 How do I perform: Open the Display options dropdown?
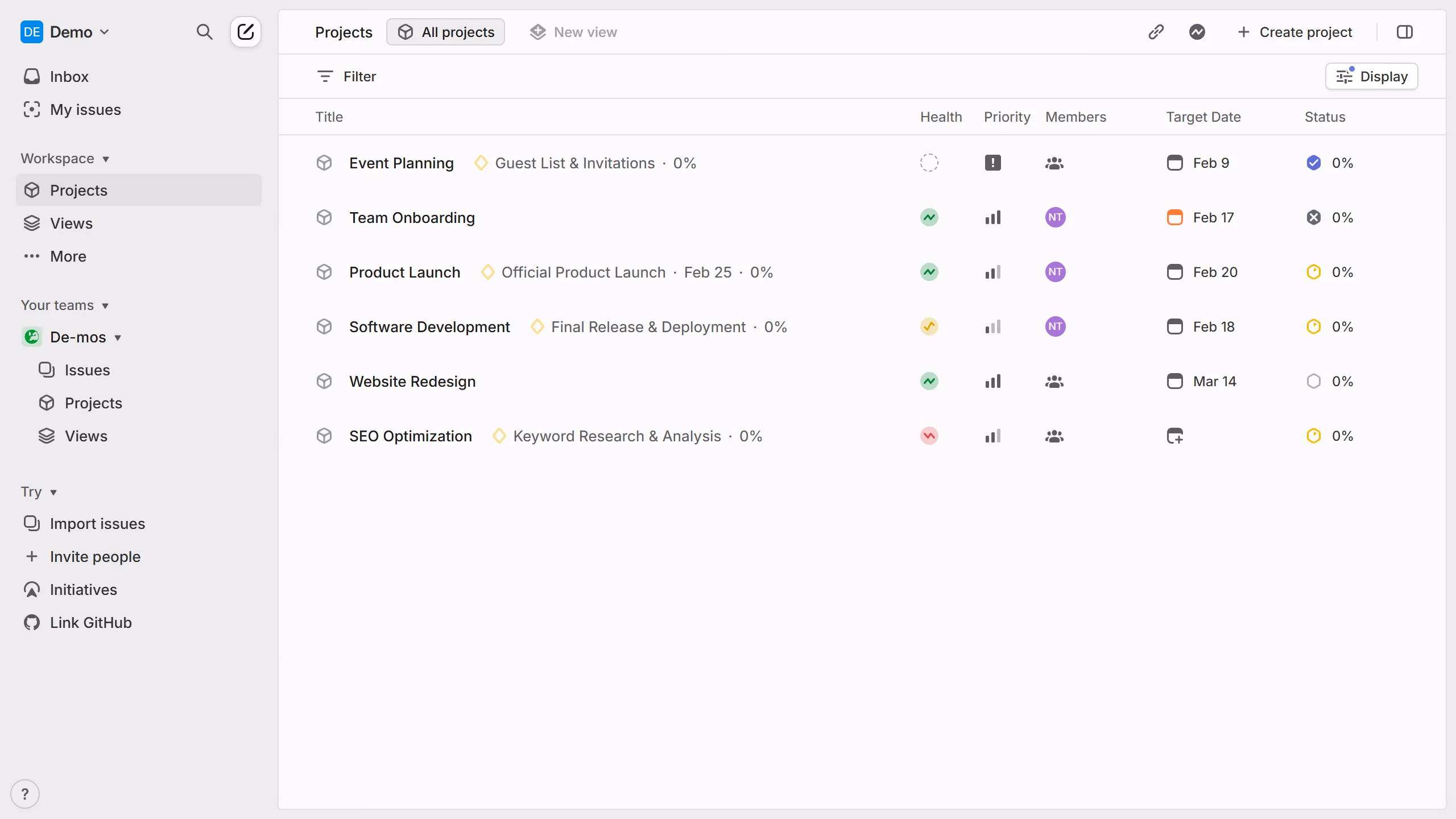(1372, 76)
